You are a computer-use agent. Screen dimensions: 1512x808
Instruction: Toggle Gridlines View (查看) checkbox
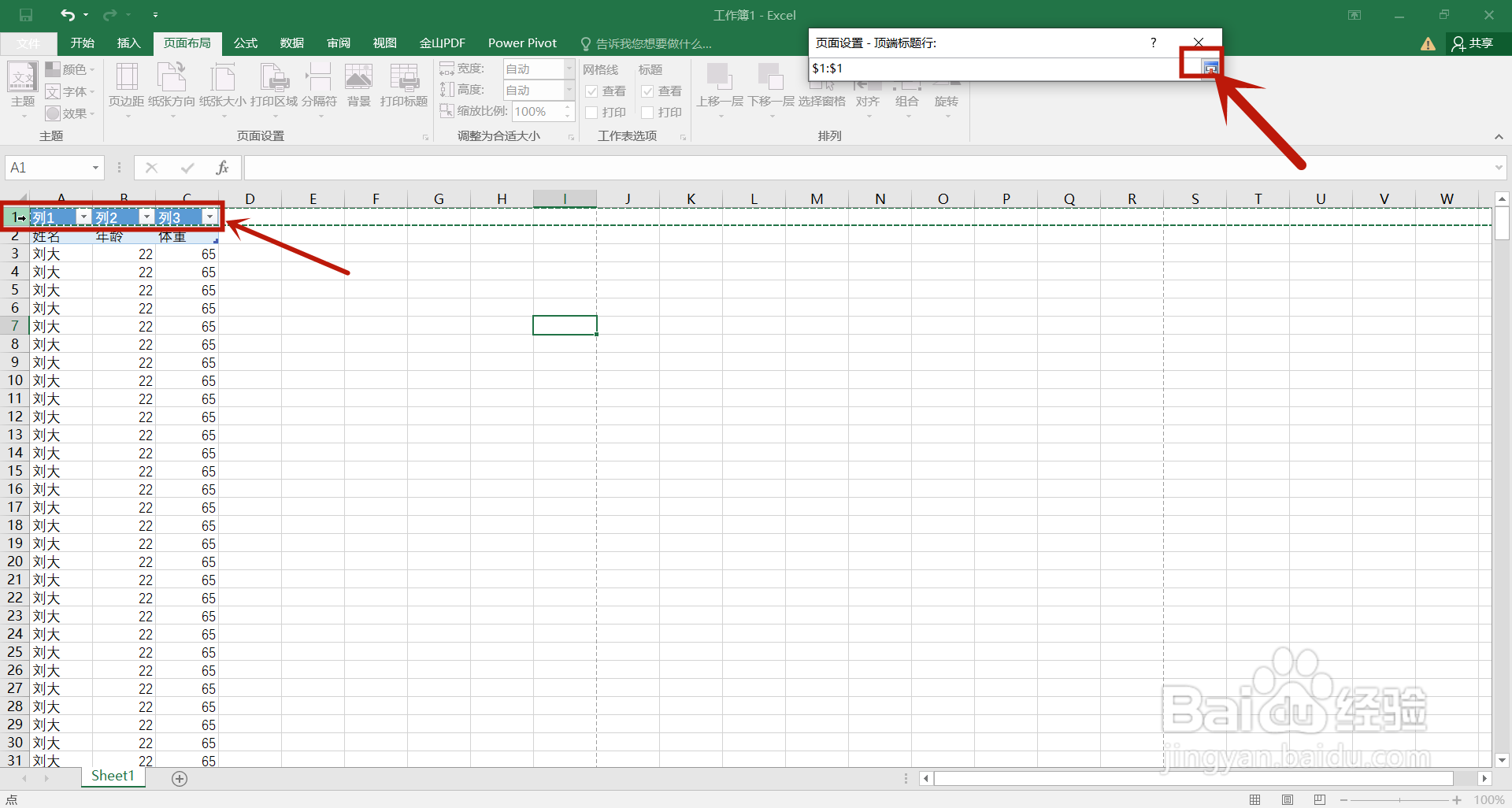click(592, 91)
